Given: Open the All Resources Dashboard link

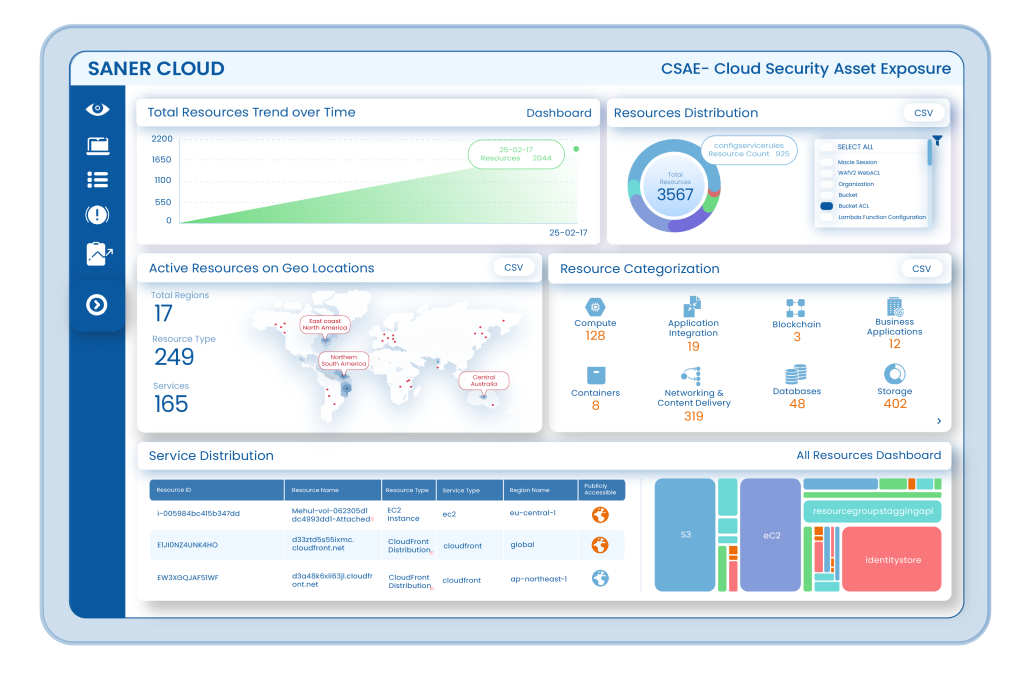Looking at the screenshot, I should click(869, 455).
